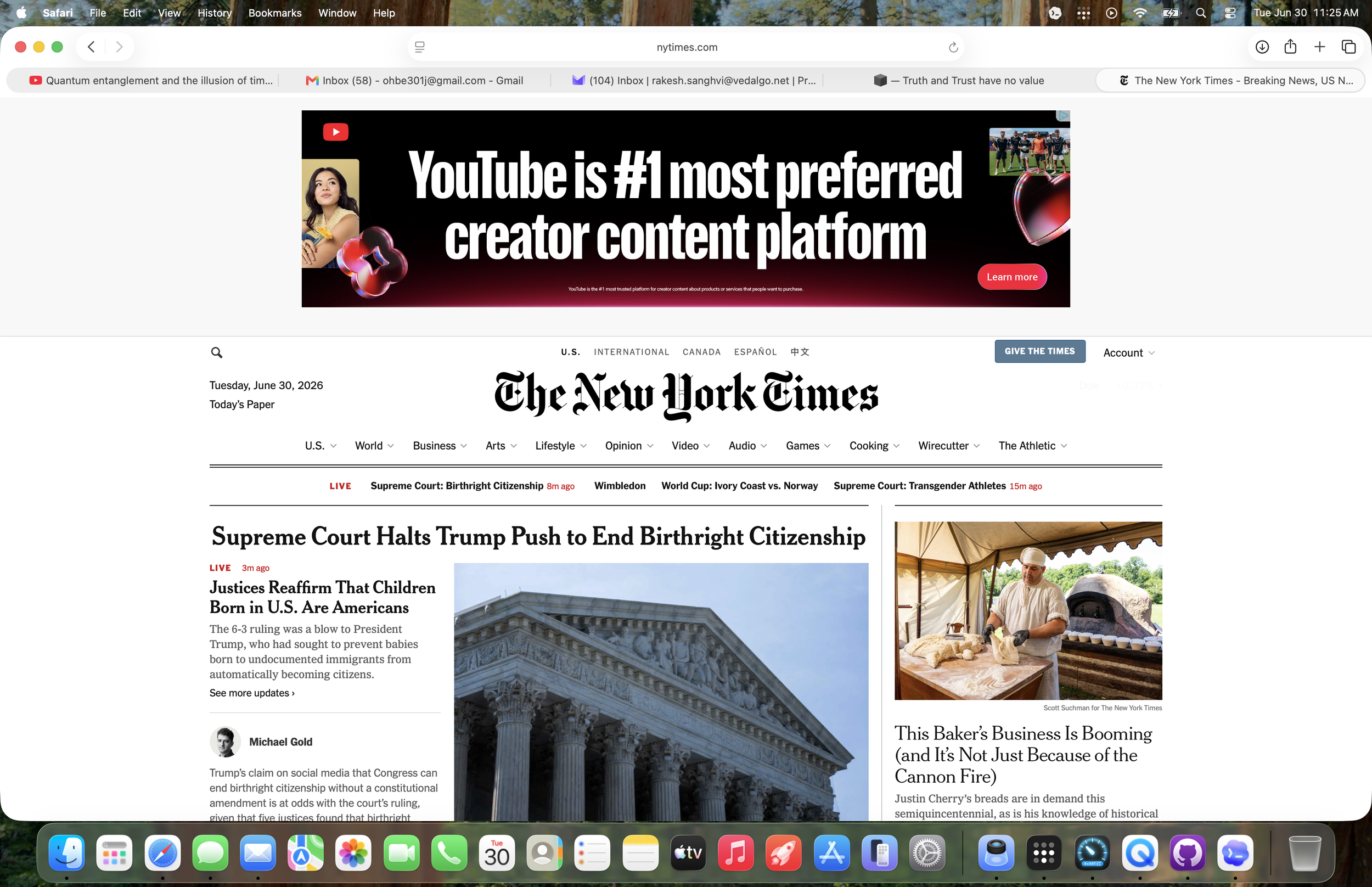Click See more updates link
Viewport: 1372px width, 887px height.
point(252,693)
